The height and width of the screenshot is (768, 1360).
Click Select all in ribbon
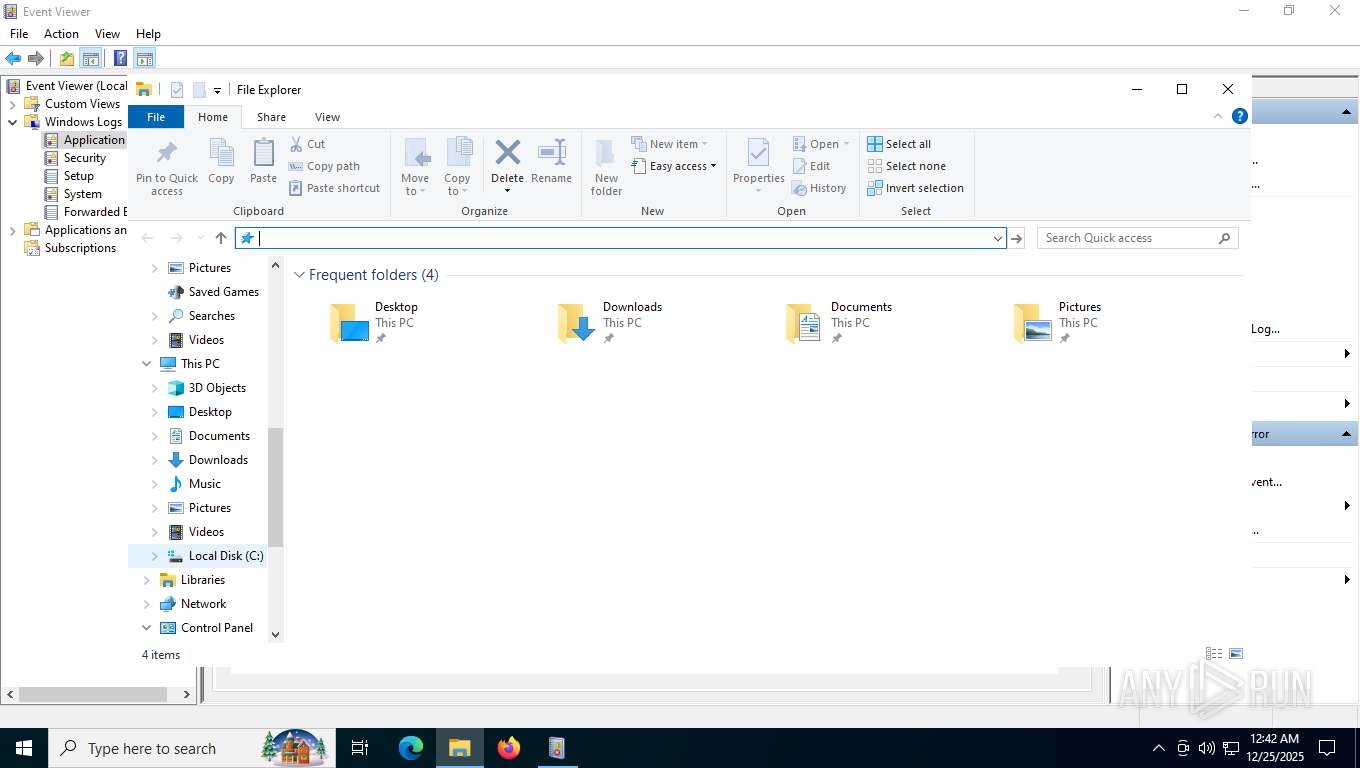click(x=899, y=144)
